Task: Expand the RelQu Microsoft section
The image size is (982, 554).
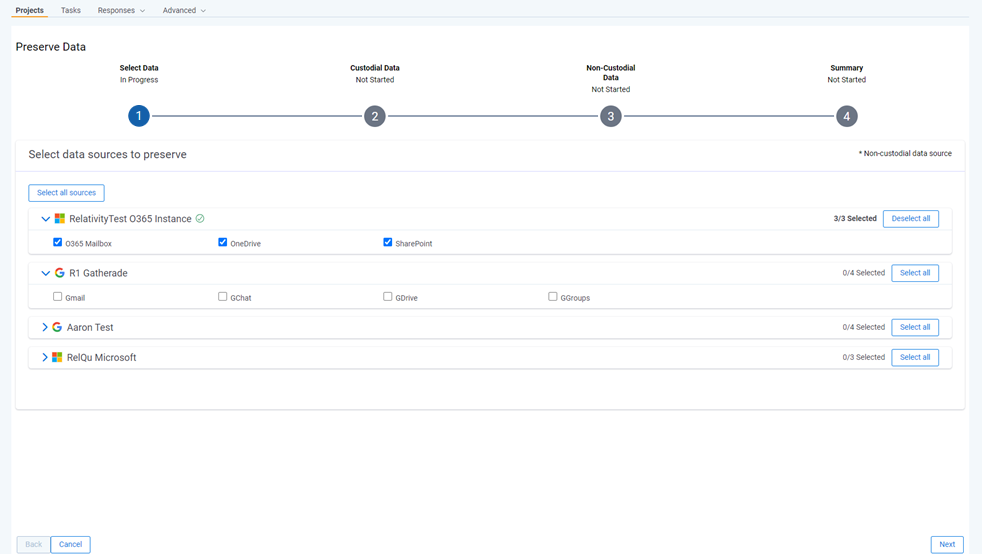Action: tap(44, 357)
